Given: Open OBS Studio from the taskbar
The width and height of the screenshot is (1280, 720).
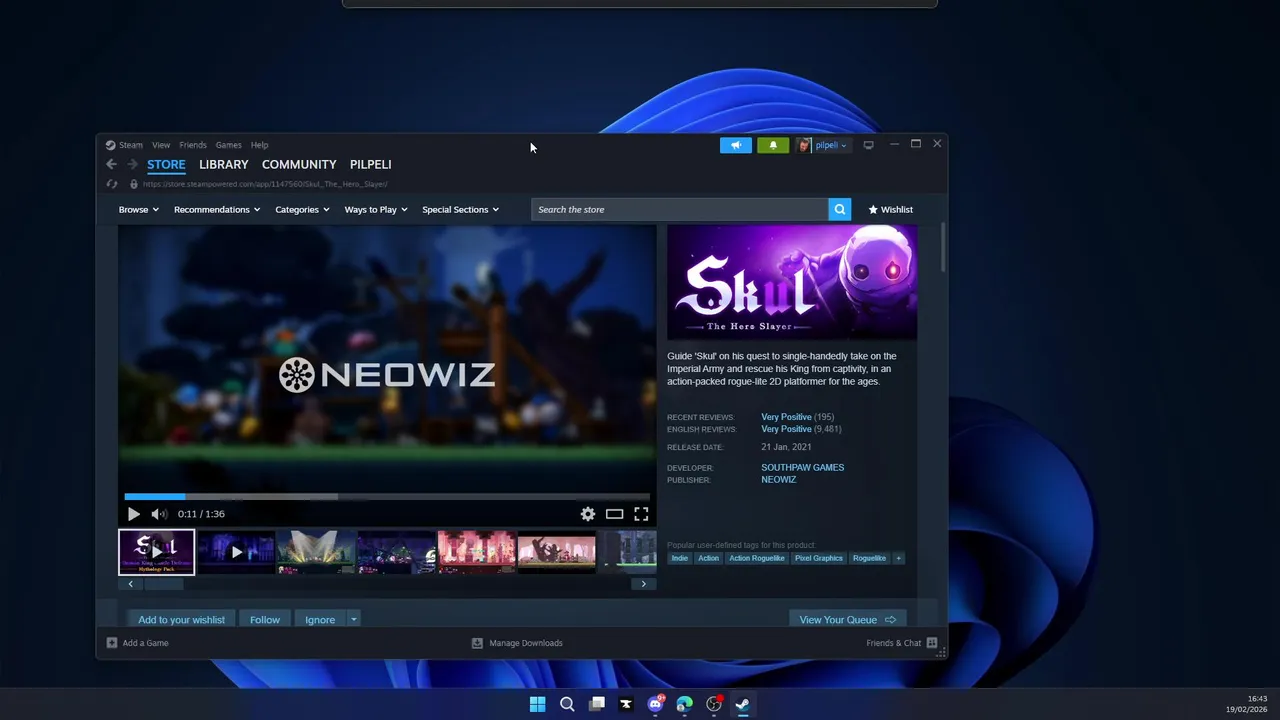Looking at the screenshot, I should pyautogui.click(x=714, y=704).
